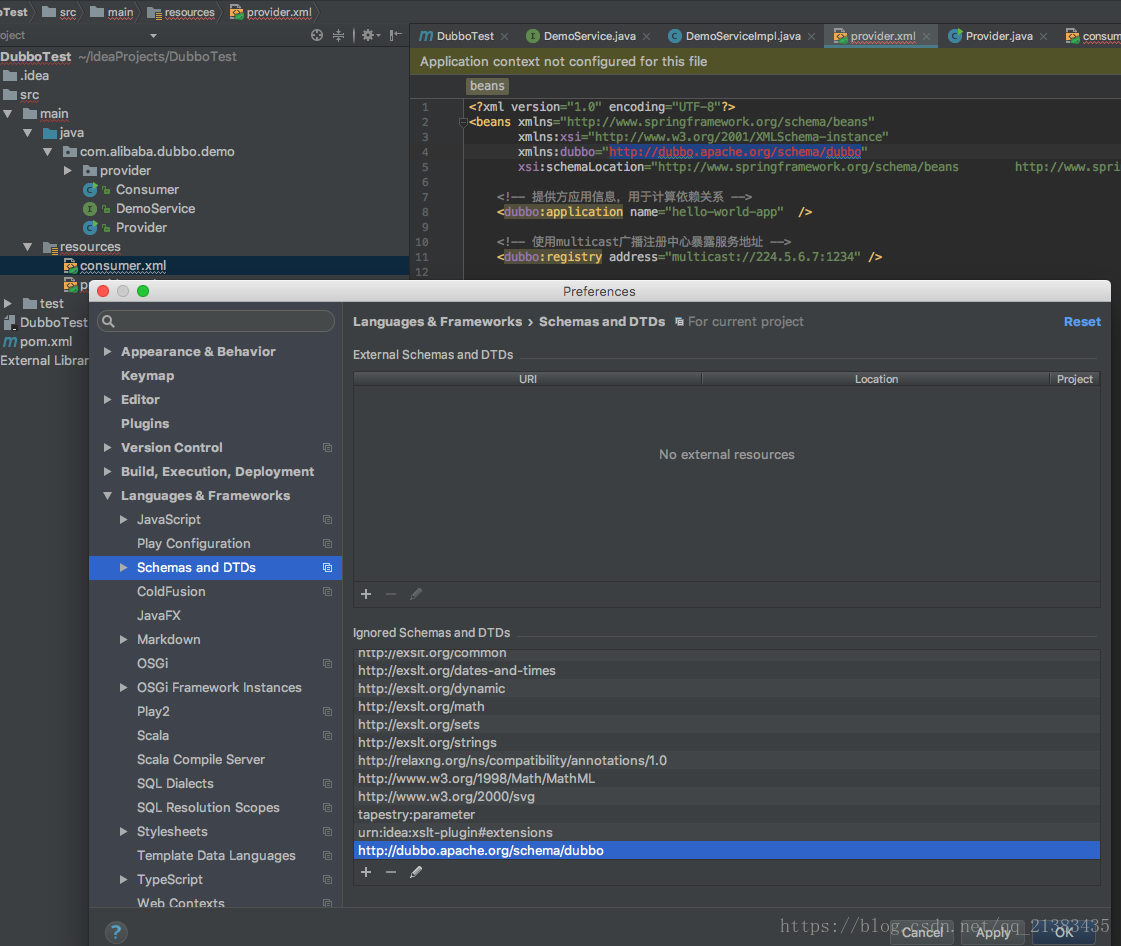Screen dimensions: 1121x946
Task: Click the project-level icon beside Version Control
Action: click(x=327, y=448)
